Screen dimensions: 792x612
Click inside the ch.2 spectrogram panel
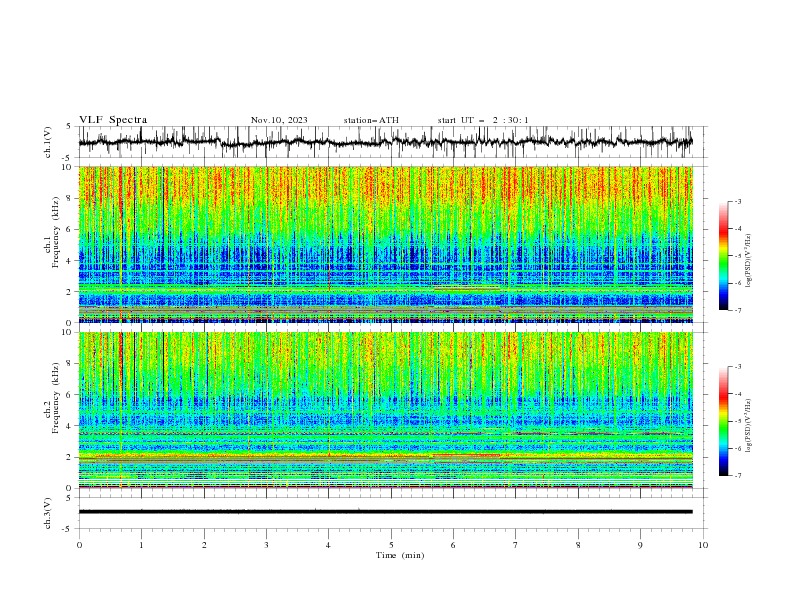pos(385,410)
